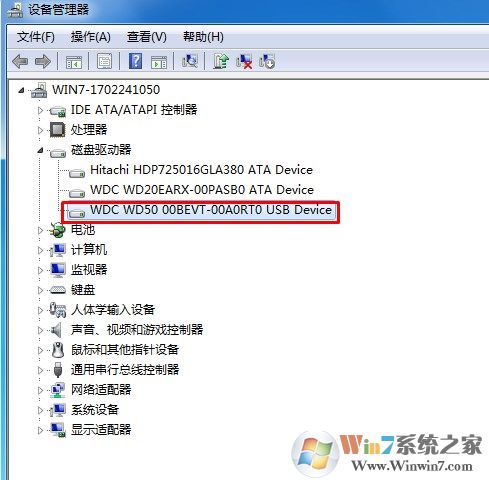Viewport: 489px width, 480px height.
Task: Open the 操作(A) menu
Action: (91, 37)
